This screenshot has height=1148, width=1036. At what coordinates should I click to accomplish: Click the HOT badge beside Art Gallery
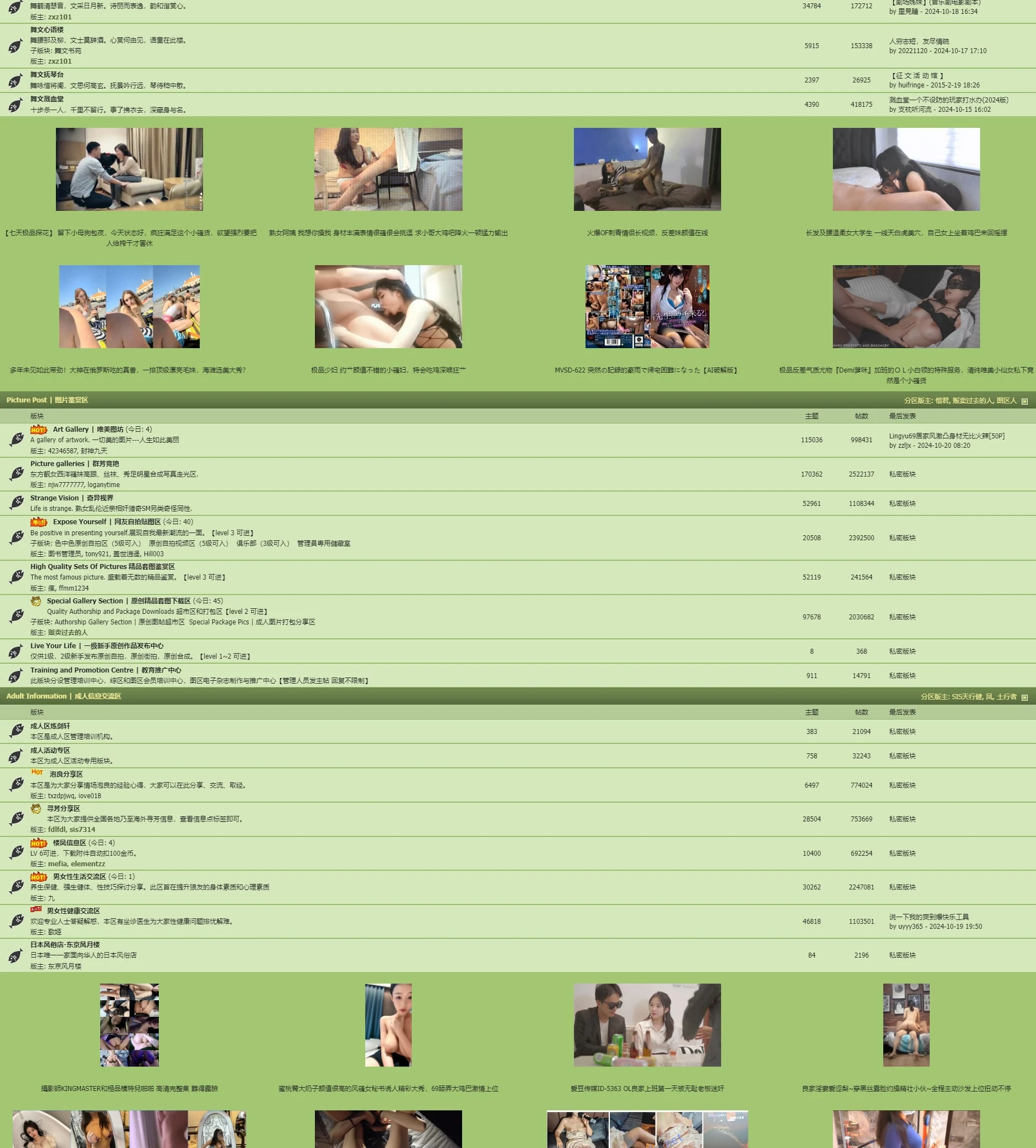39,430
